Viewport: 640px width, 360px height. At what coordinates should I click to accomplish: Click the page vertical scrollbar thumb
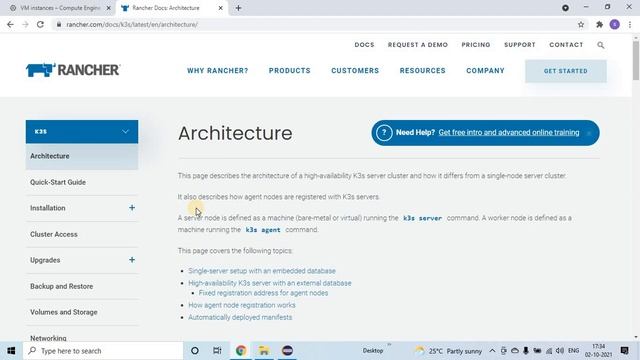point(636,60)
